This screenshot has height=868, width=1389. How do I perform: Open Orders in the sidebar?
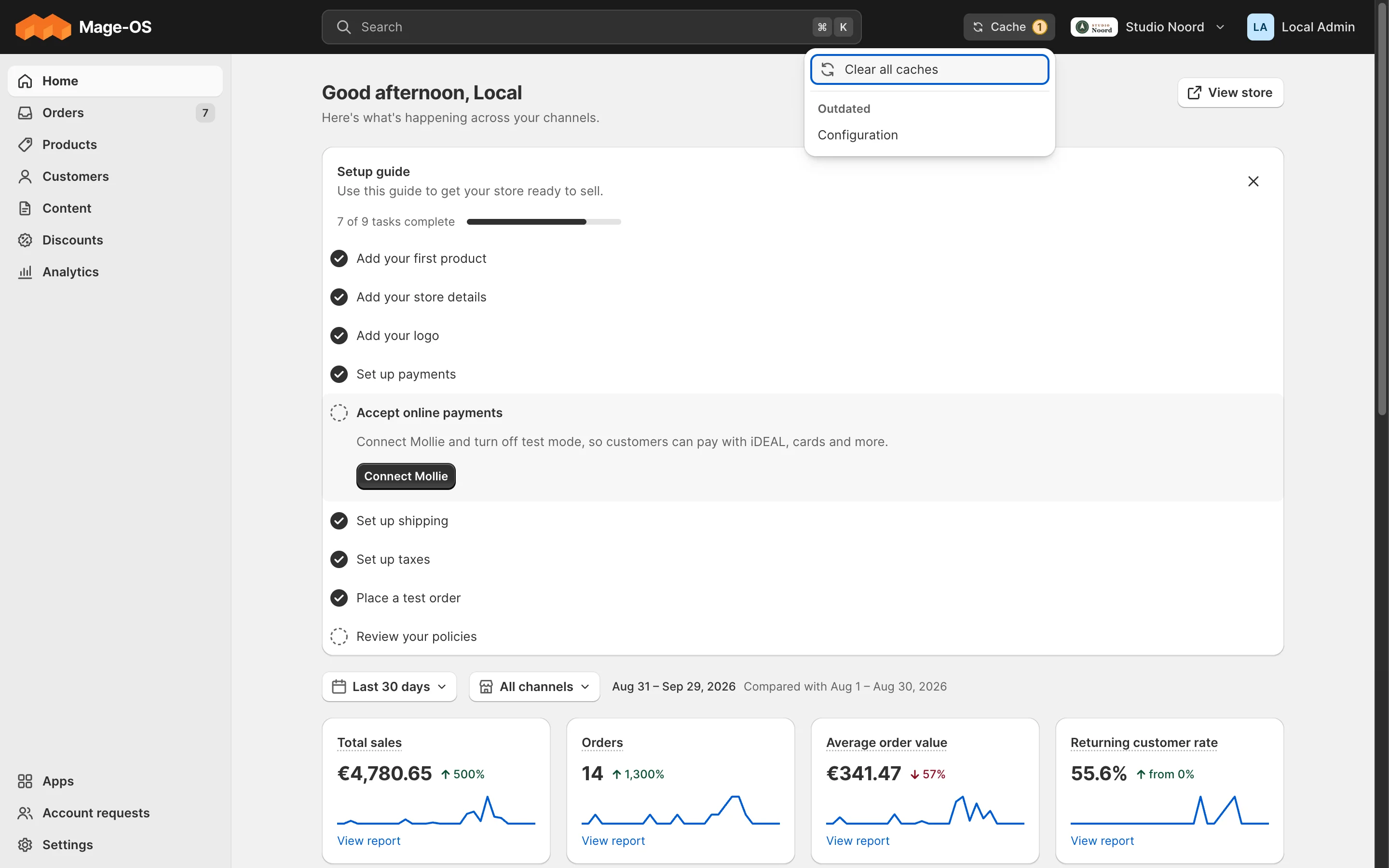pos(115,112)
